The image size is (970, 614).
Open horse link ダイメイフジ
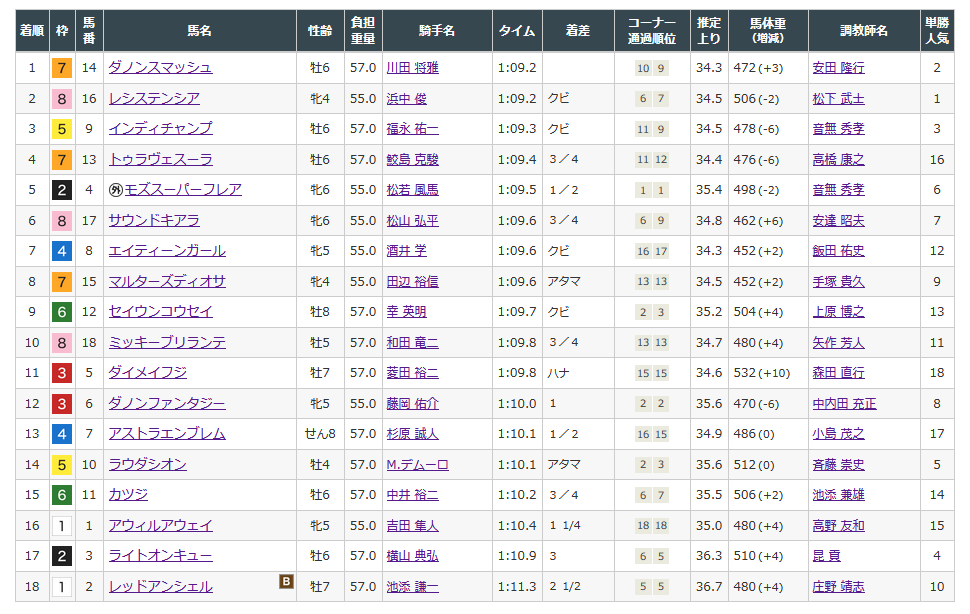(x=147, y=373)
